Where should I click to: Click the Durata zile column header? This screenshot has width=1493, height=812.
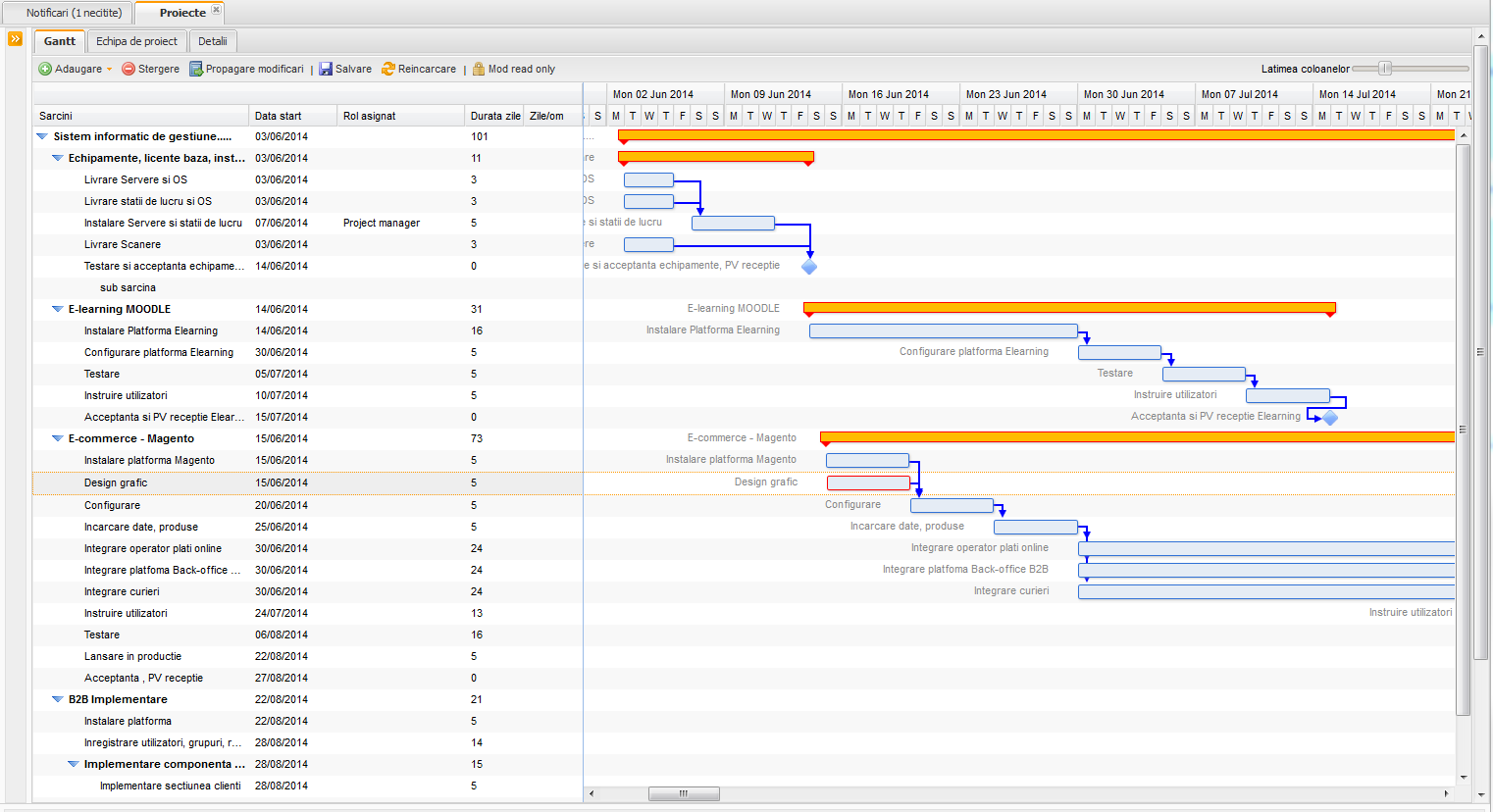click(x=493, y=116)
